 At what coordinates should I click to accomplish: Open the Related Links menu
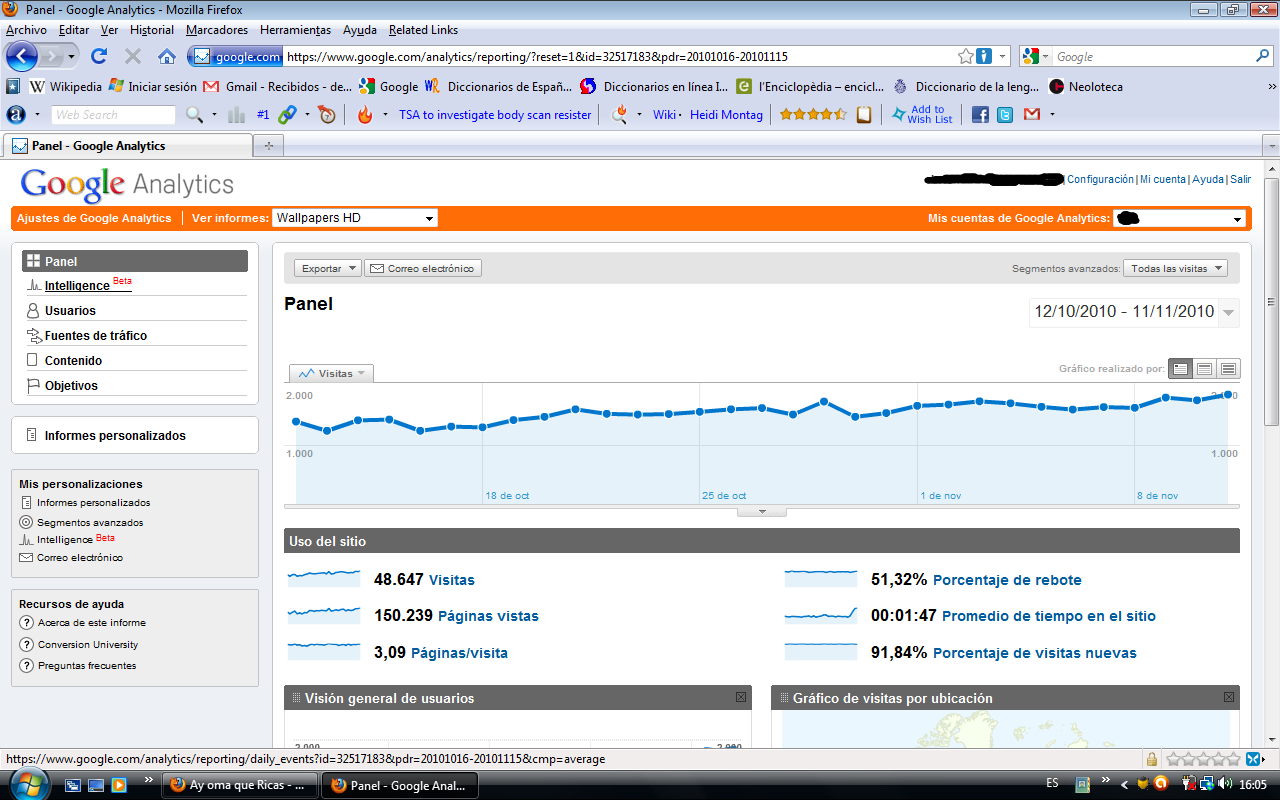click(423, 30)
